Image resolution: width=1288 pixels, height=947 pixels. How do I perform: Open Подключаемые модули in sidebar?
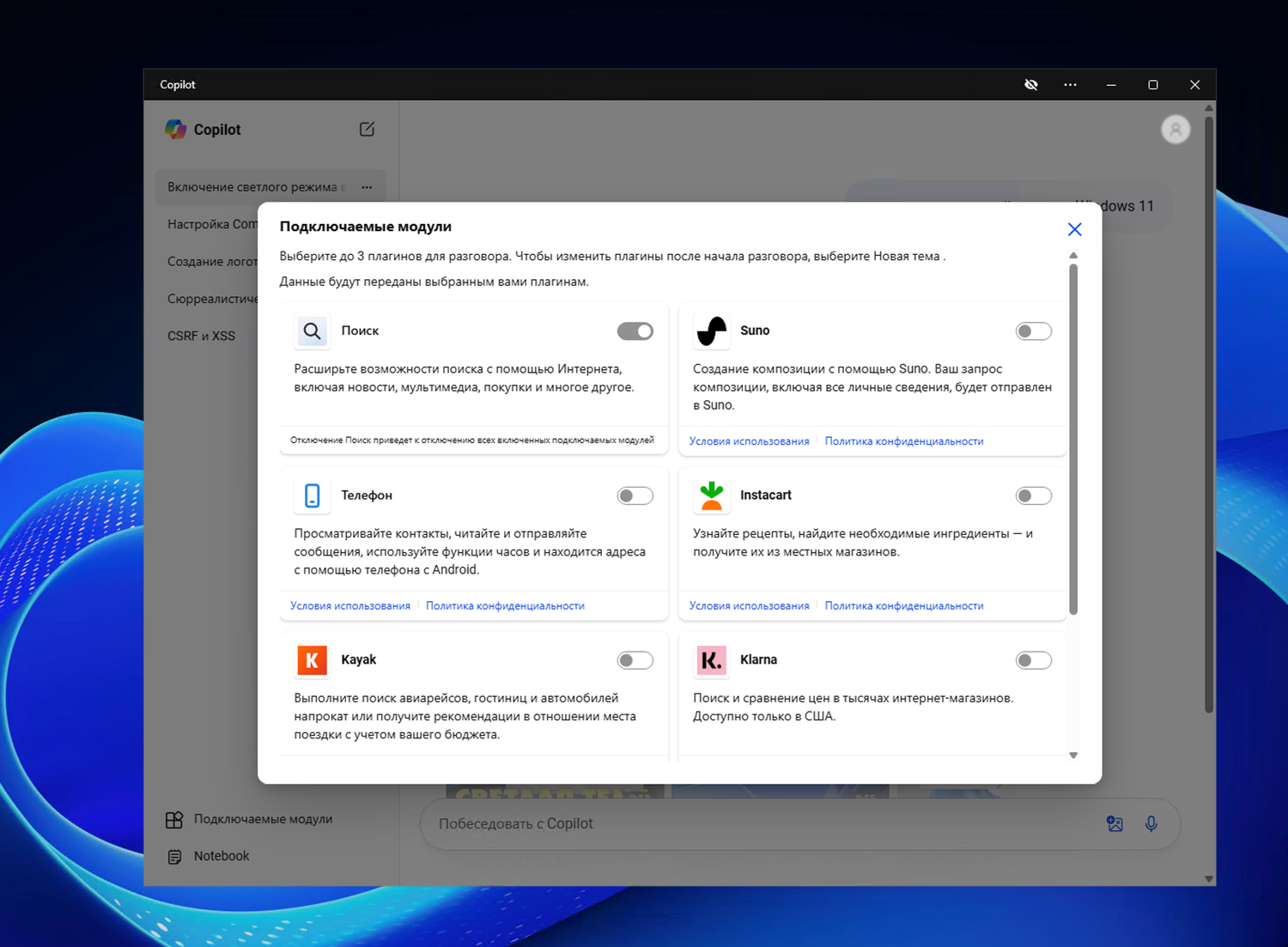[x=263, y=819]
